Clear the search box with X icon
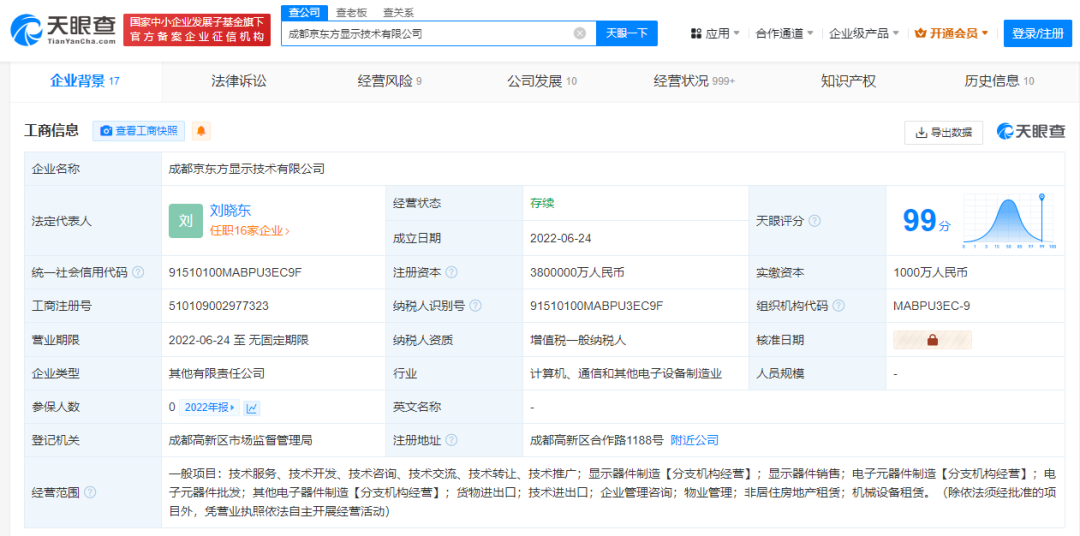This screenshot has height=536, width=1080. tap(579, 33)
